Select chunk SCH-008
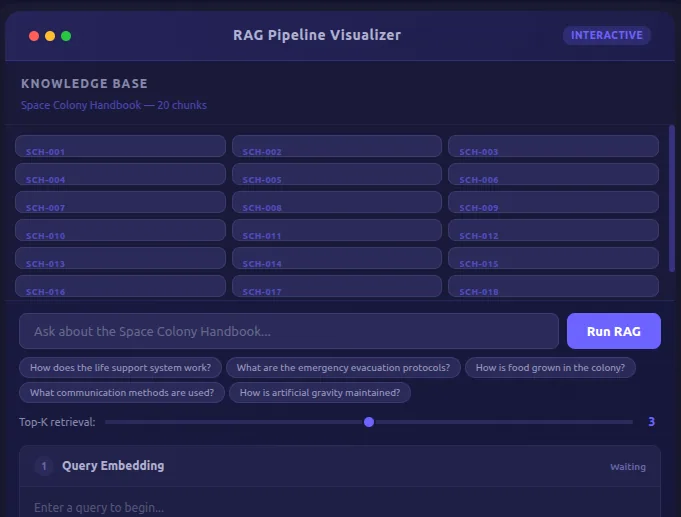Image resolution: width=681 pixels, height=517 pixels. (337, 202)
